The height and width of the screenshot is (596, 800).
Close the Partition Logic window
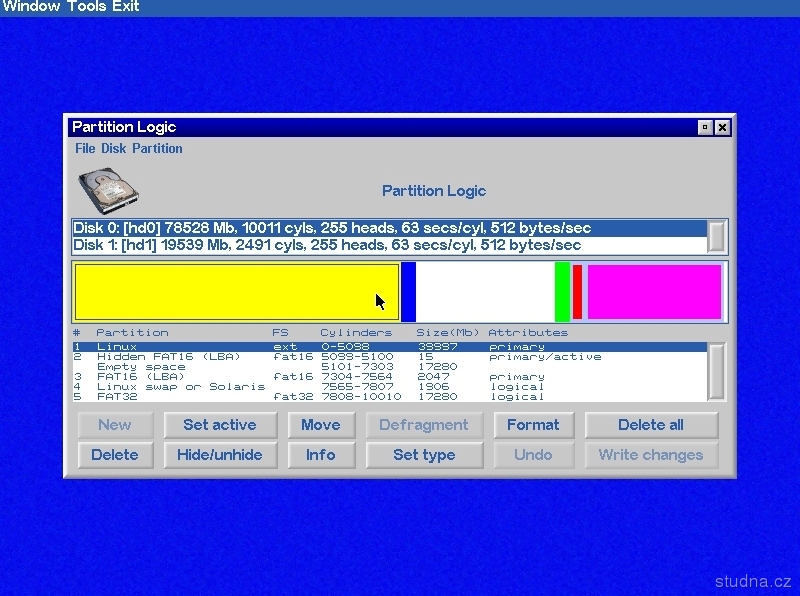point(722,128)
